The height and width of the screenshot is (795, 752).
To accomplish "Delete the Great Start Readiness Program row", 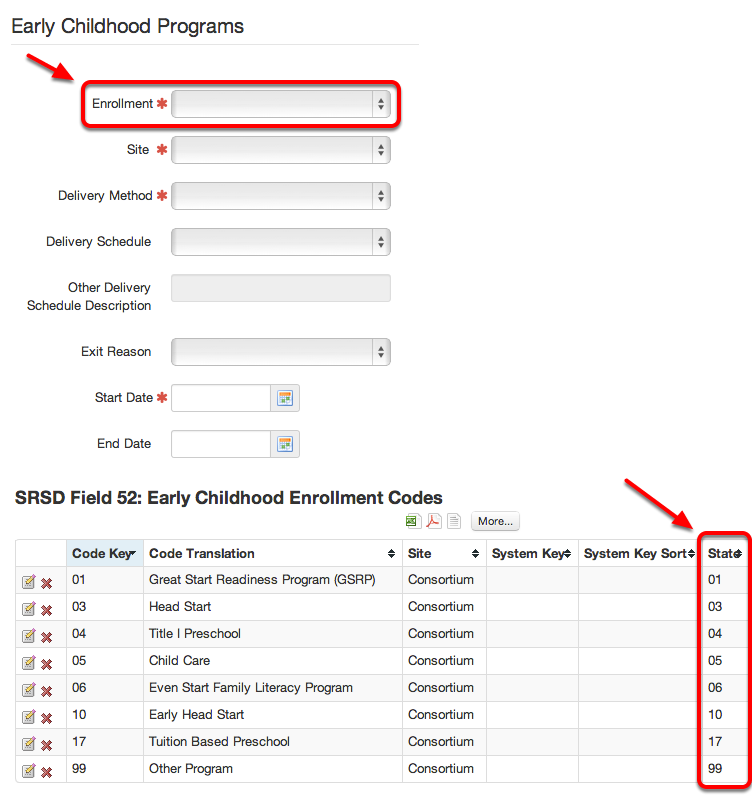I will point(47,583).
